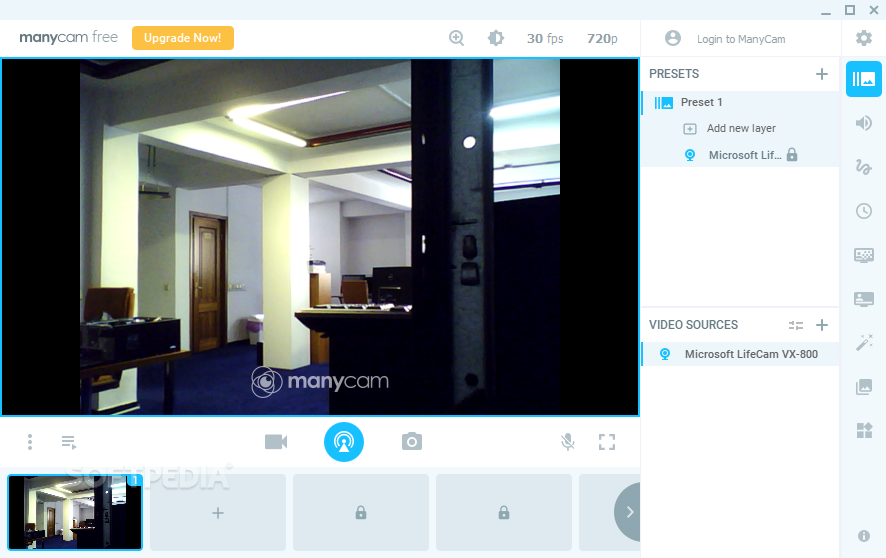Start recording with the video camera icon
Screen dimensions: 886x558
276,442
